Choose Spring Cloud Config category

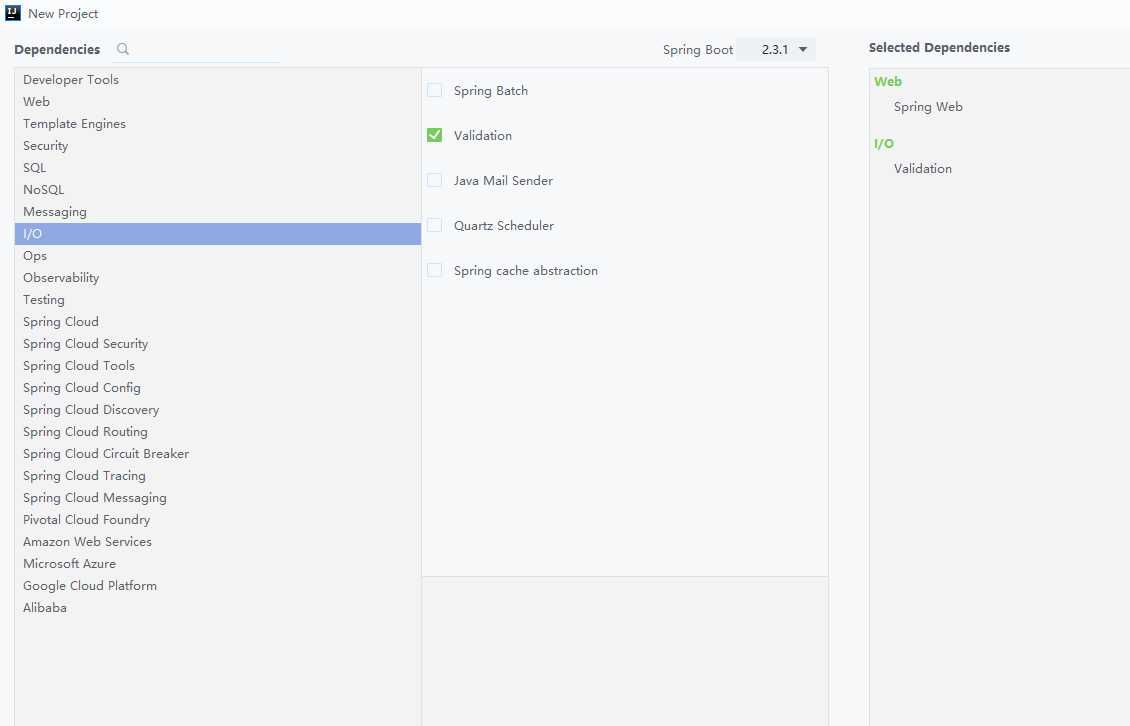point(218,387)
